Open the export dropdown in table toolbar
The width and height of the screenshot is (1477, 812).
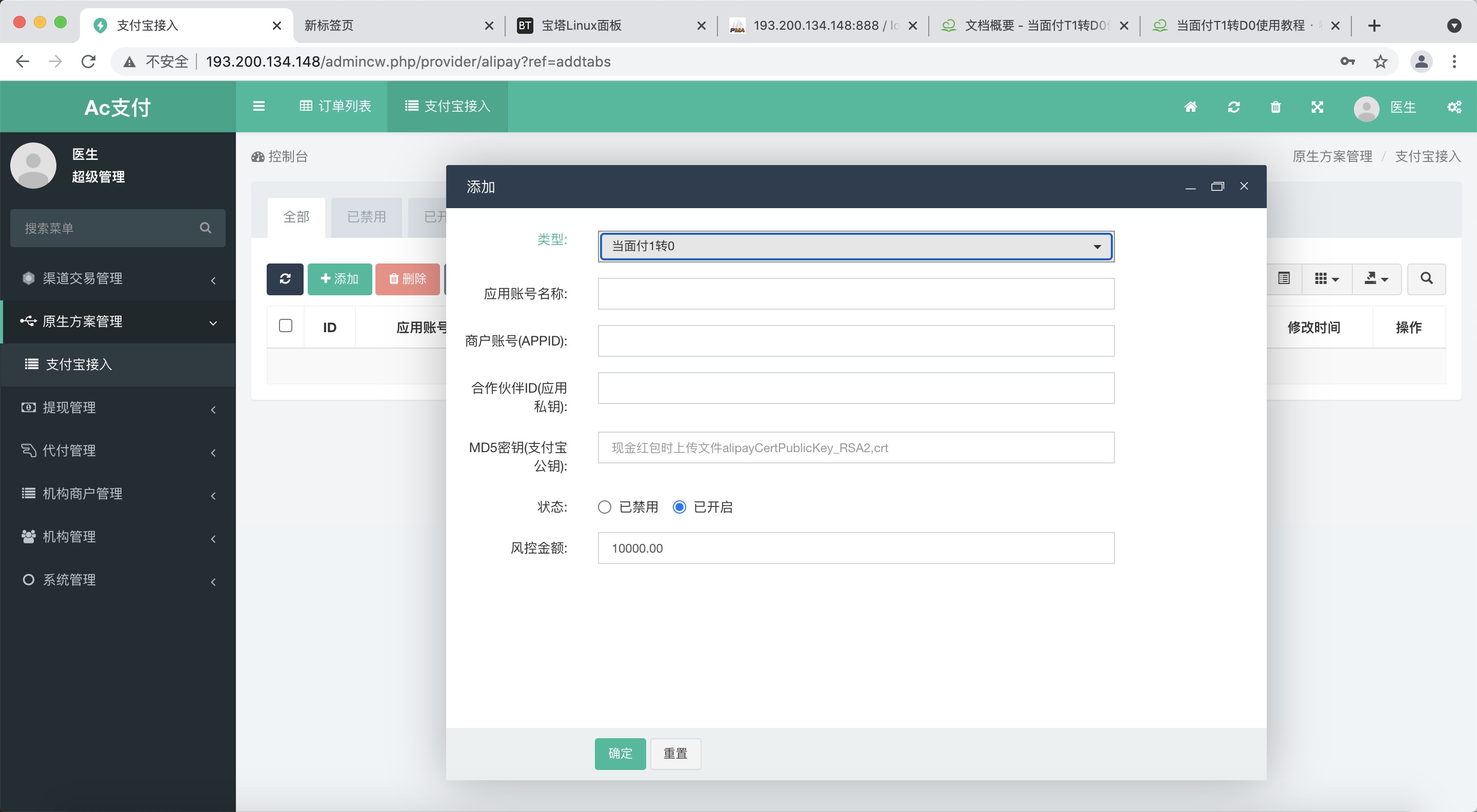pos(1376,278)
